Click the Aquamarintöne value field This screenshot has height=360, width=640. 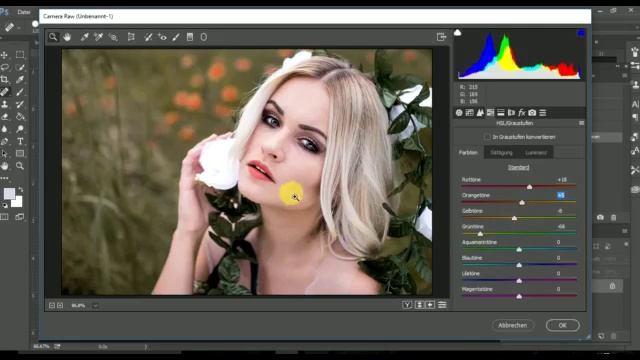558,242
